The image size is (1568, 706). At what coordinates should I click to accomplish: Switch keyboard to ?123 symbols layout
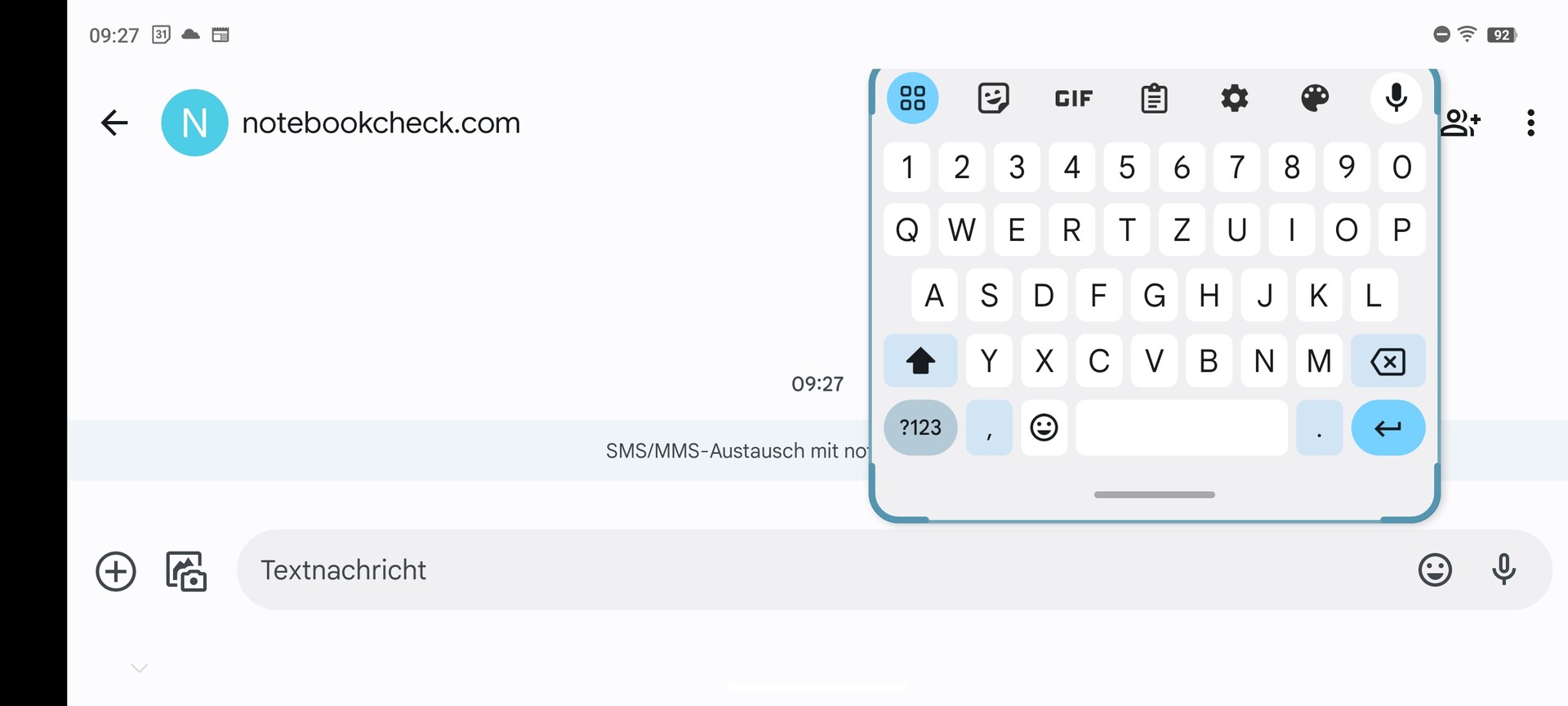point(920,427)
